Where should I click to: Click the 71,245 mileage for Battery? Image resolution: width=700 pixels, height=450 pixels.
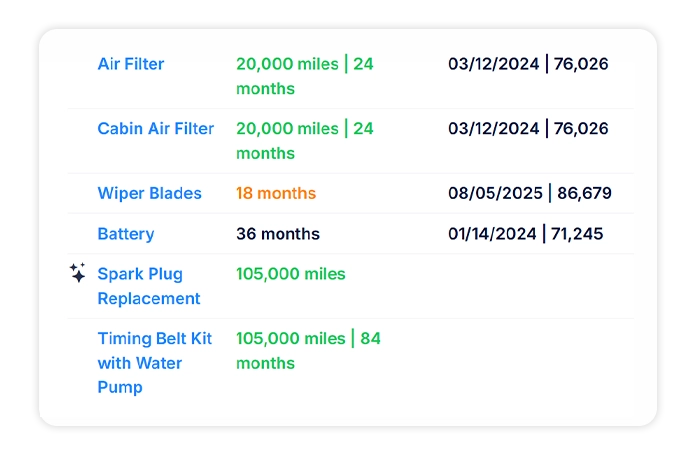(578, 234)
